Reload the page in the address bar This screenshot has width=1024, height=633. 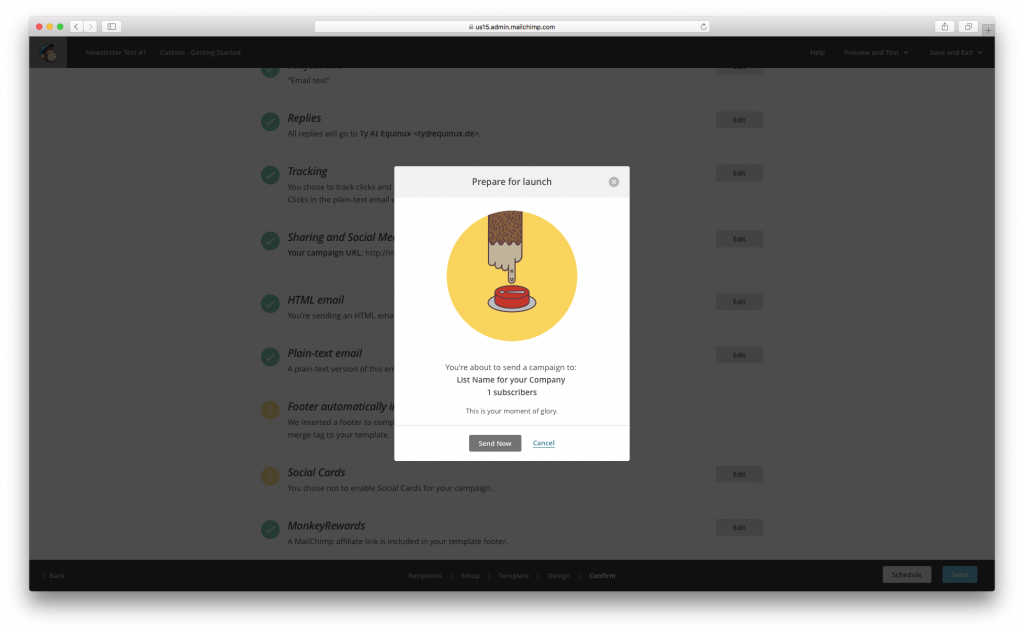click(703, 27)
